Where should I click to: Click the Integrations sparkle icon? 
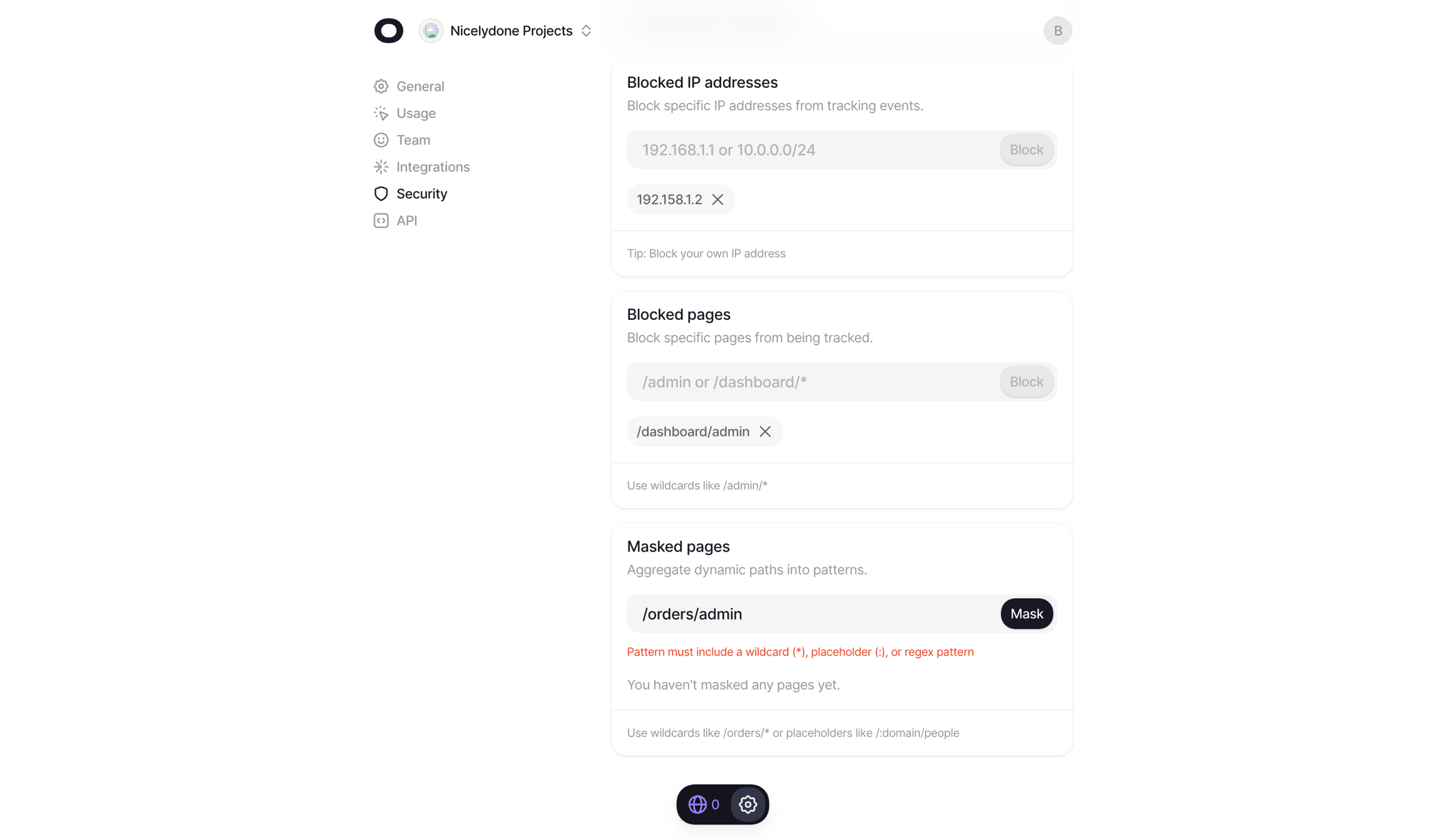(x=381, y=167)
